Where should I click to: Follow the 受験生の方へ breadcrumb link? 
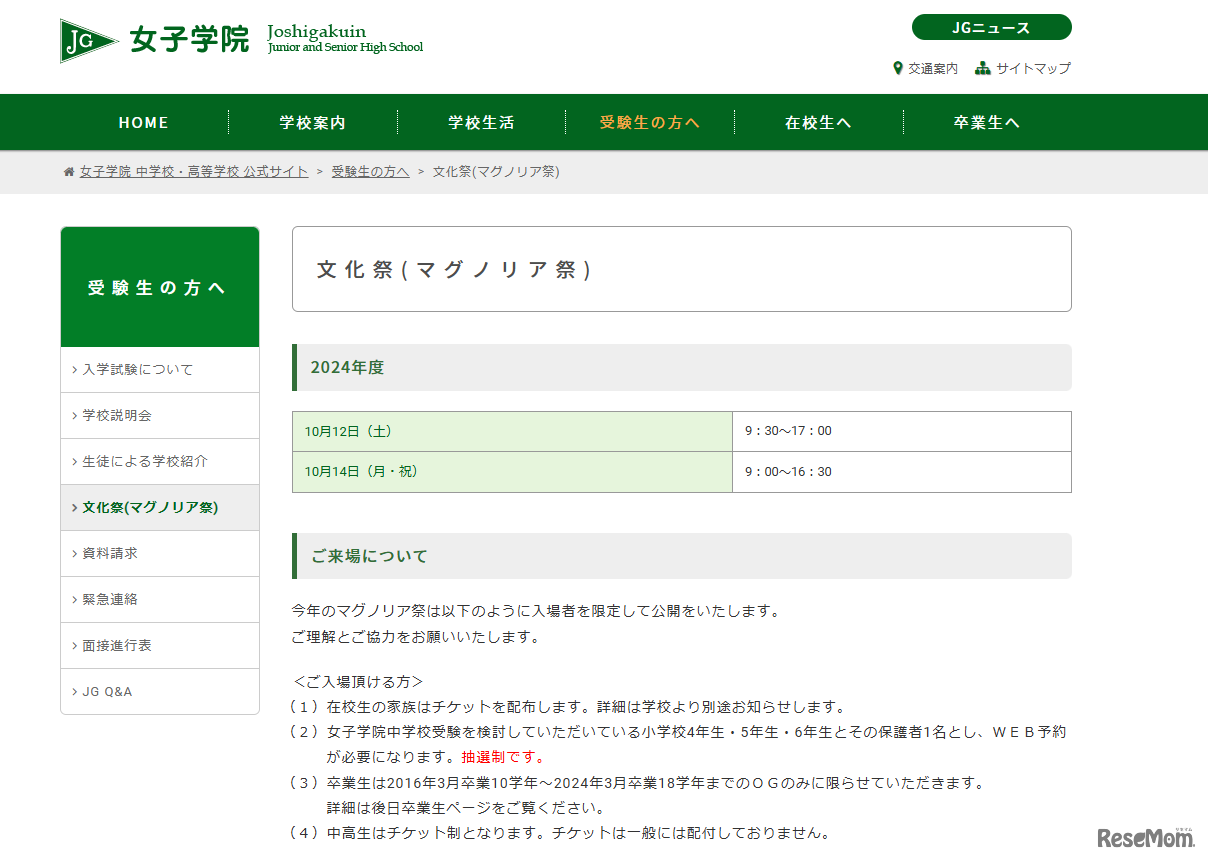pyautogui.click(x=370, y=172)
